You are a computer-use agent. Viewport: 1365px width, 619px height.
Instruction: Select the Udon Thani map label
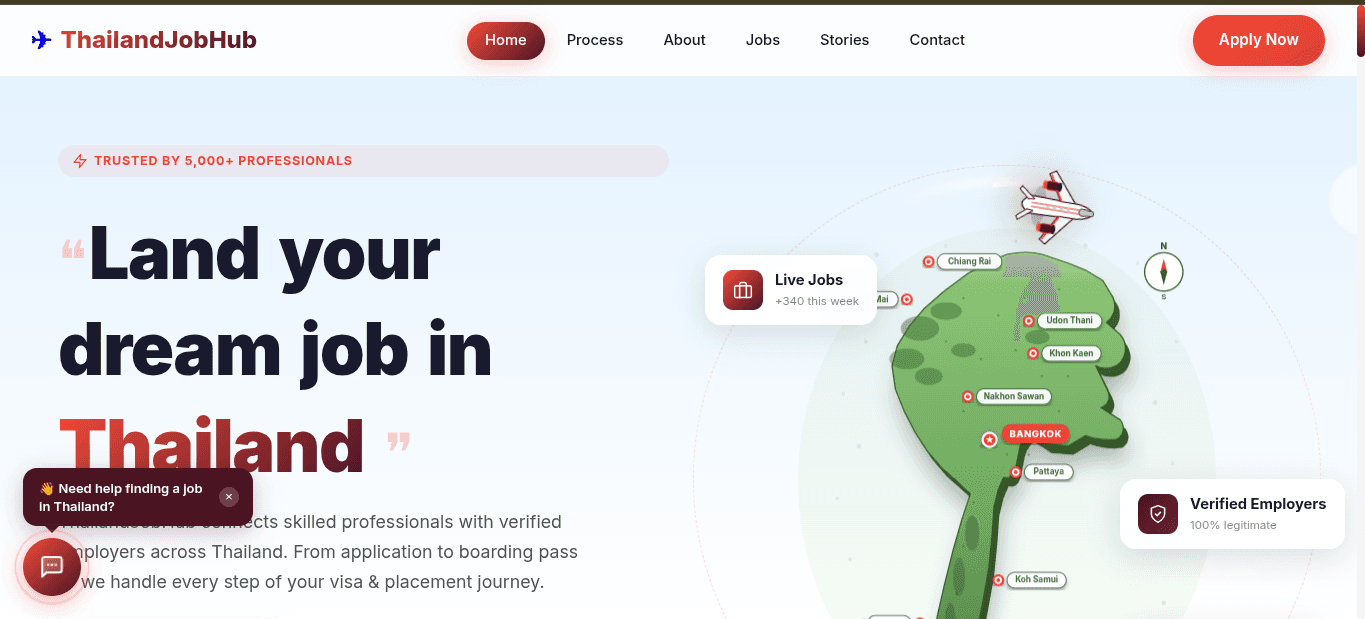(x=1069, y=321)
